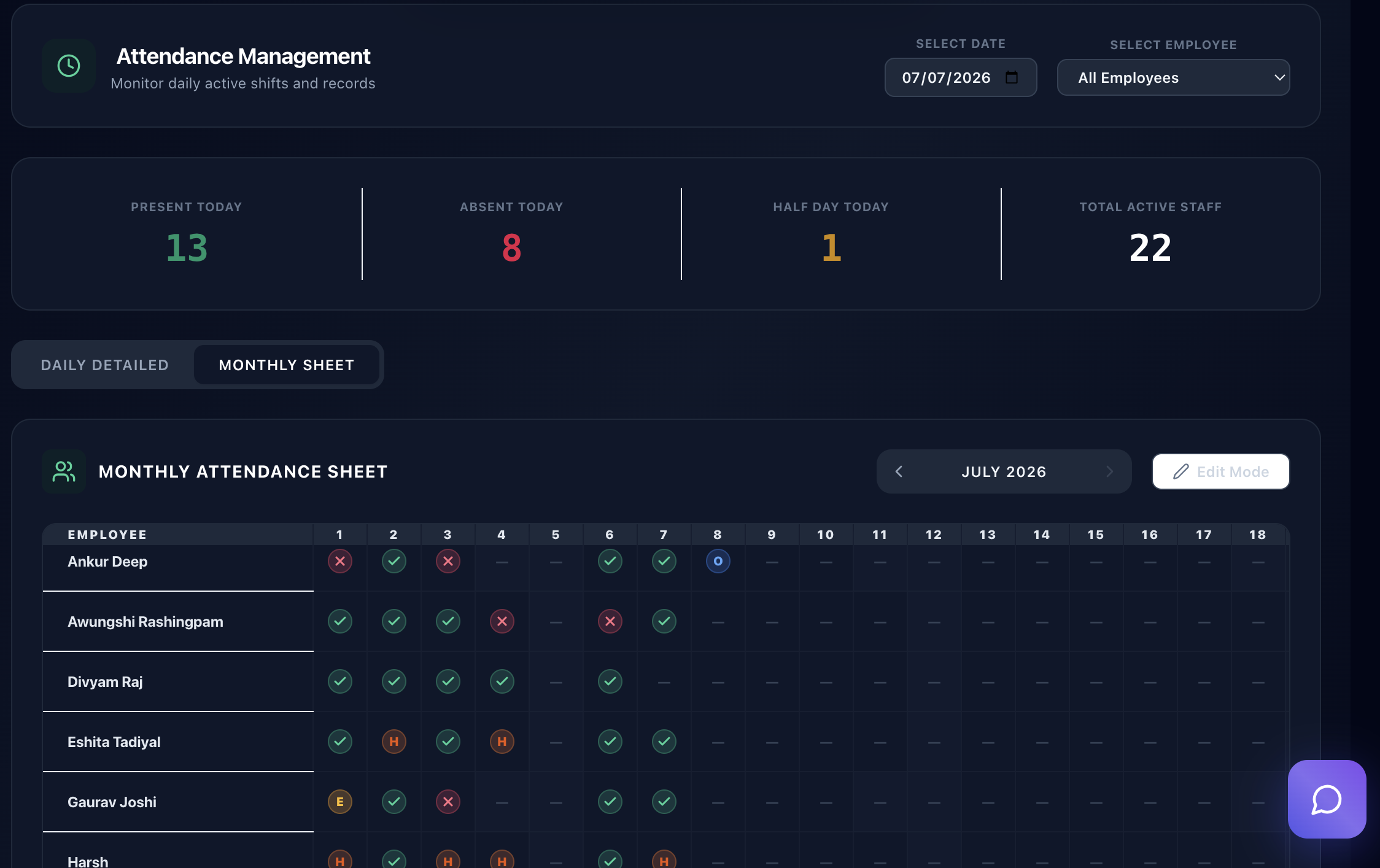Click day 8 column header
This screenshot has width=1380, height=868.
point(718,535)
